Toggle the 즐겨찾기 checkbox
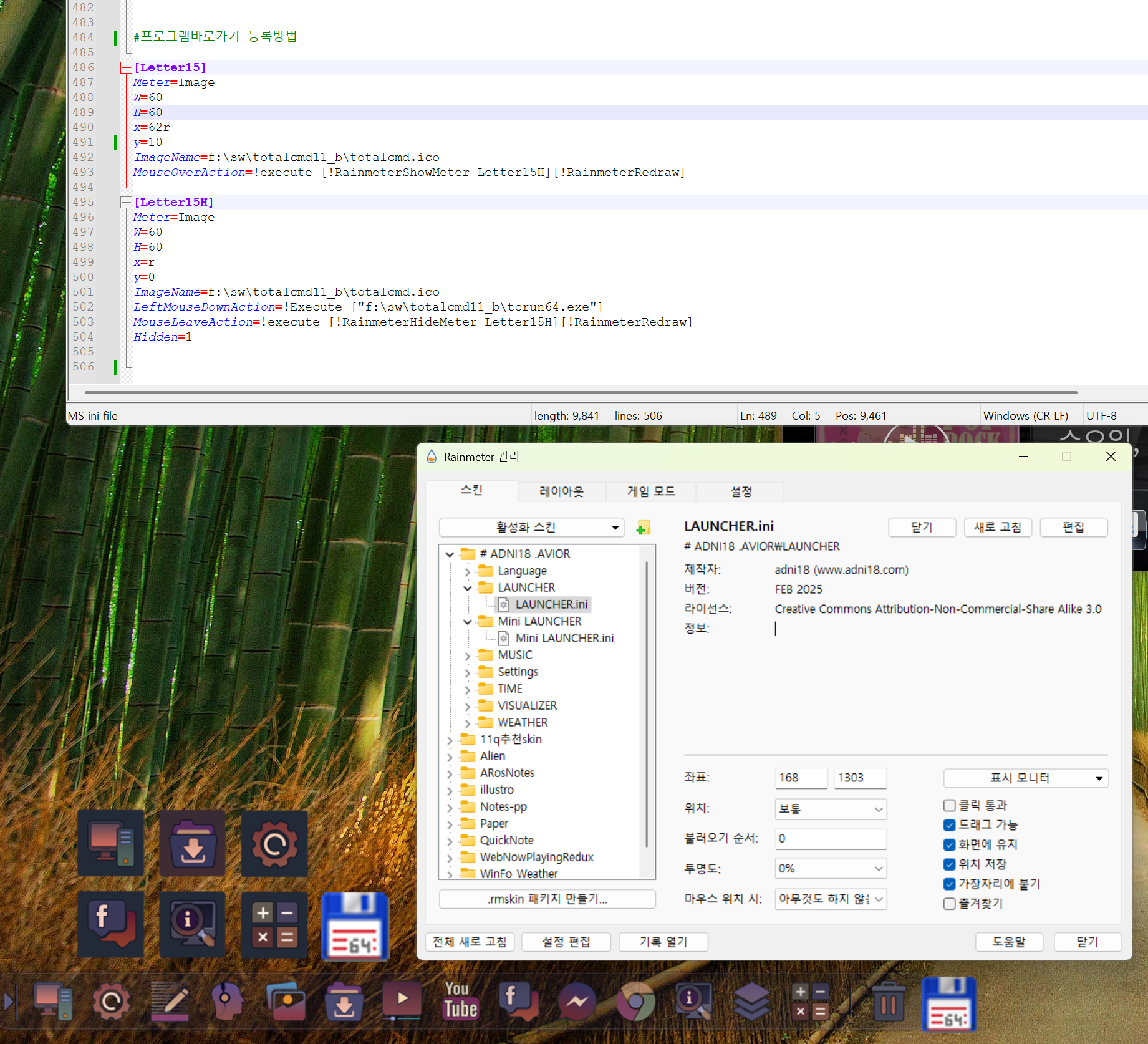The width and height of the screenshot is (1148, 1044). 949,904
